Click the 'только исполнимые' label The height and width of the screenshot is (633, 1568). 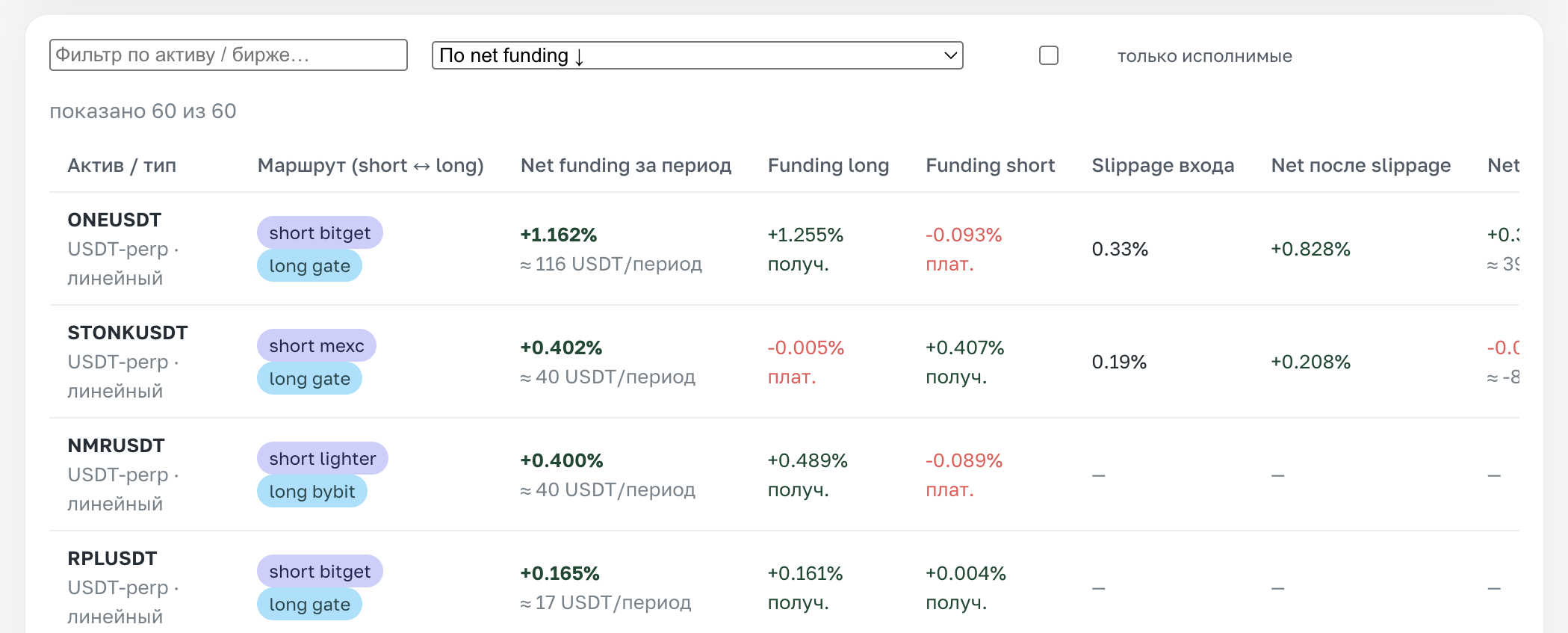(1204, 56)
